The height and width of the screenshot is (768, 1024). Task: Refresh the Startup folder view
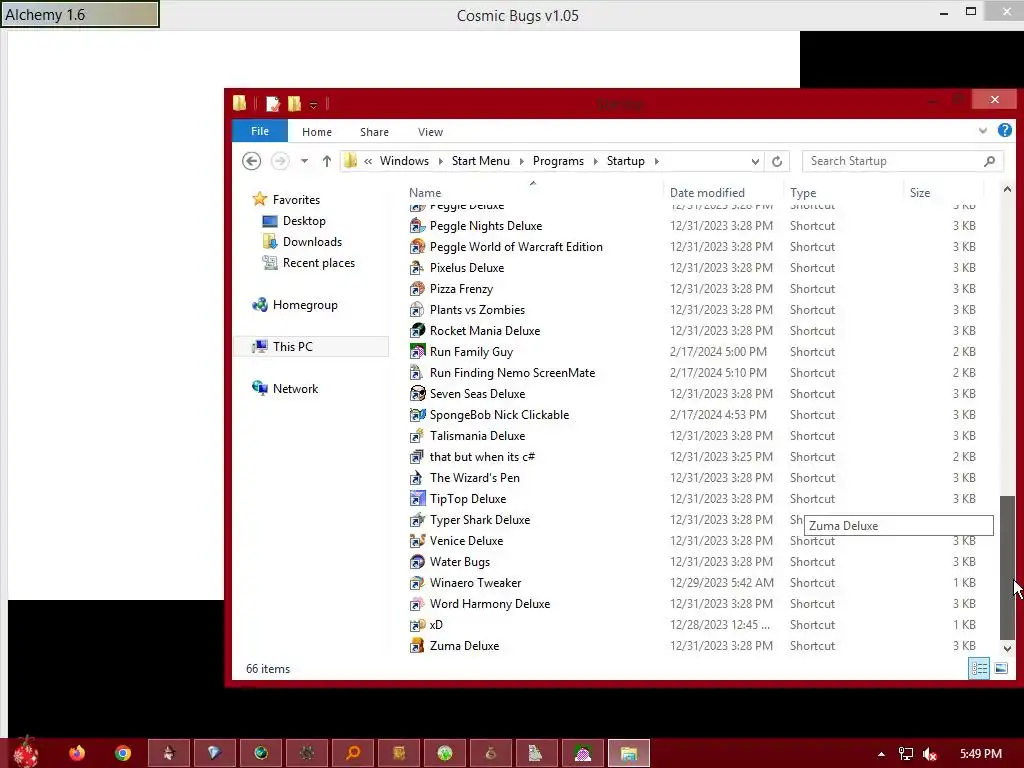point(776,161)
